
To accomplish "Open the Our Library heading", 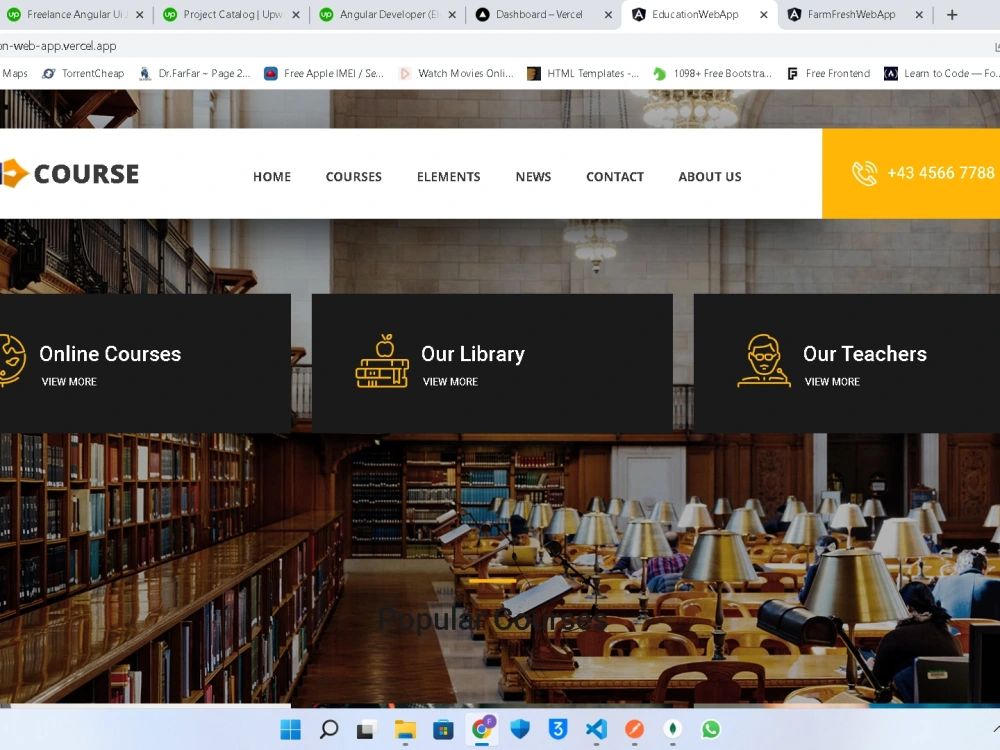I will pyautogui.click(x=473, y=354).
